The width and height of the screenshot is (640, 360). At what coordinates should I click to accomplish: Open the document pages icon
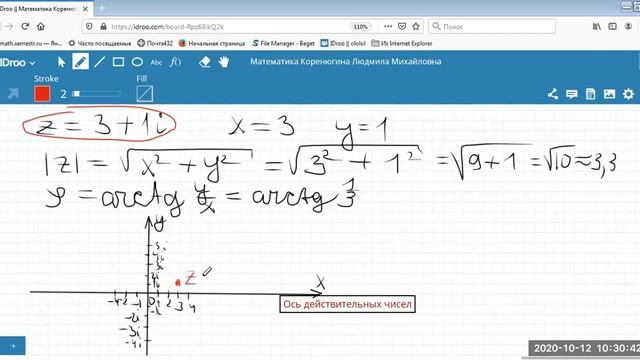pos(590,94)
